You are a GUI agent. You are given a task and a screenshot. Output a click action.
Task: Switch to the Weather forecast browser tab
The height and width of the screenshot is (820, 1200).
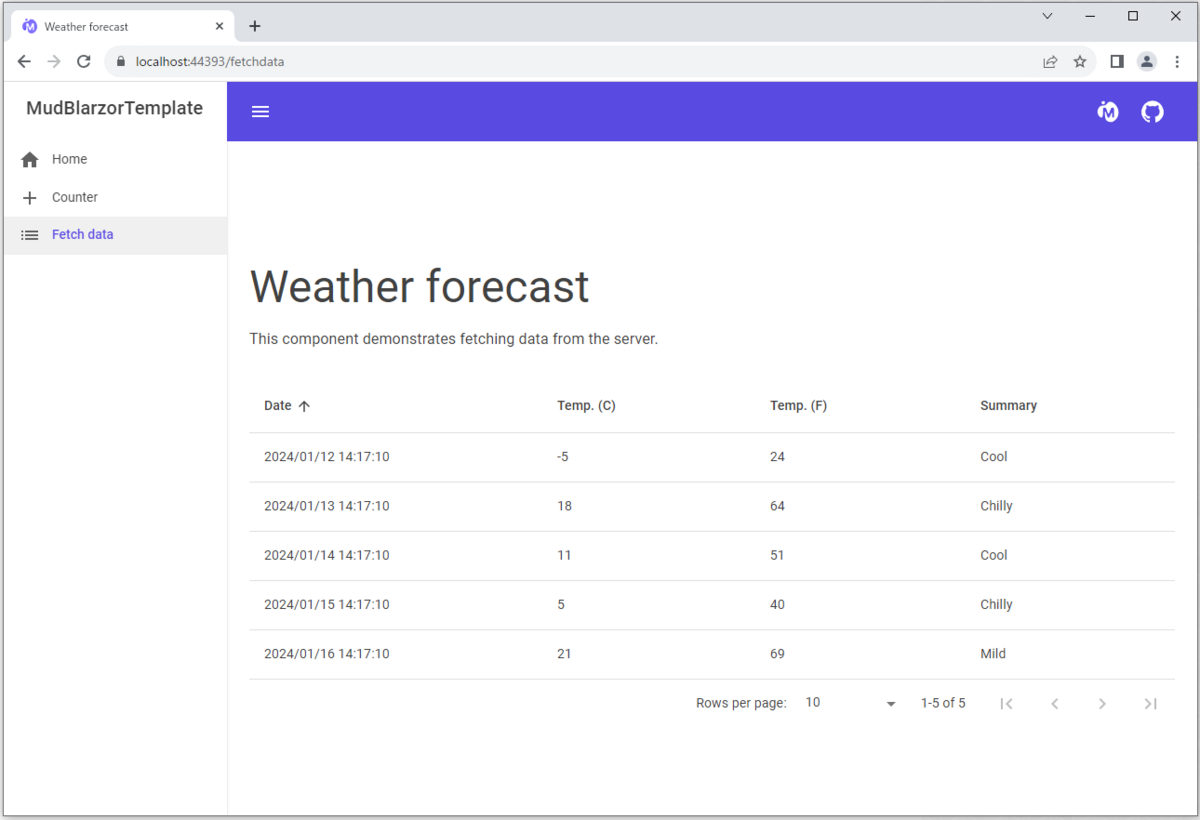122,26
